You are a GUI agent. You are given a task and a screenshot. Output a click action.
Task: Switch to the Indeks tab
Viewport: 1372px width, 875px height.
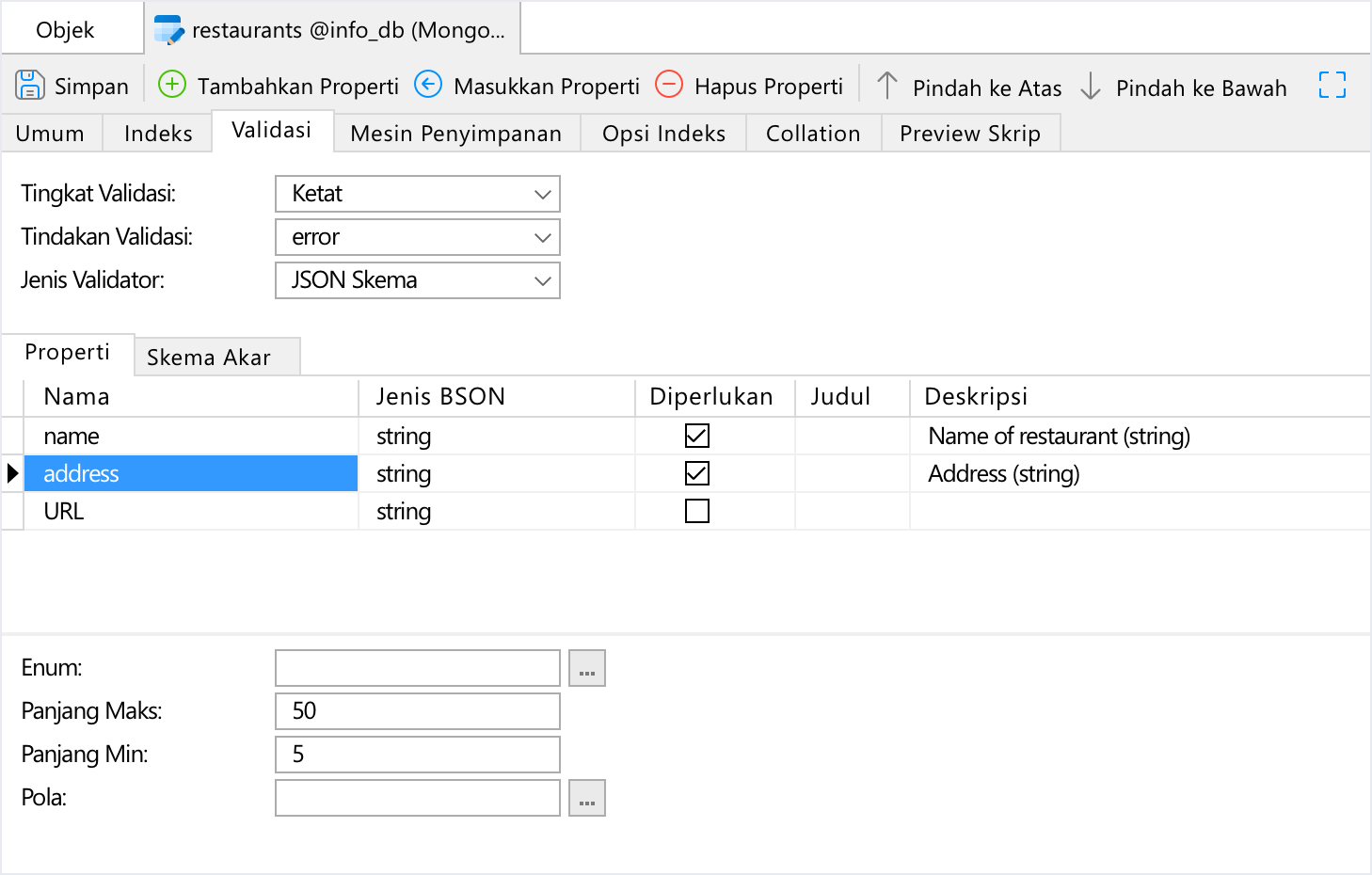pos(158,134)
